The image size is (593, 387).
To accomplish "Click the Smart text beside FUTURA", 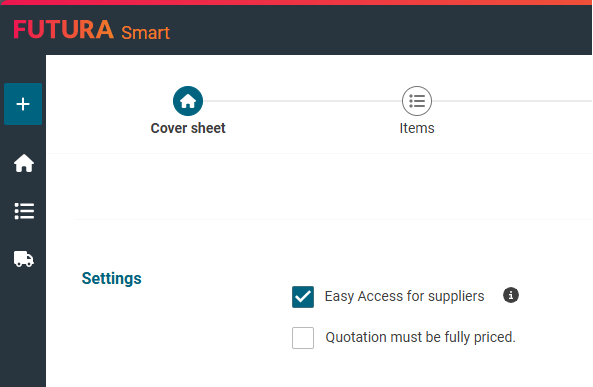I will point(146,33).
